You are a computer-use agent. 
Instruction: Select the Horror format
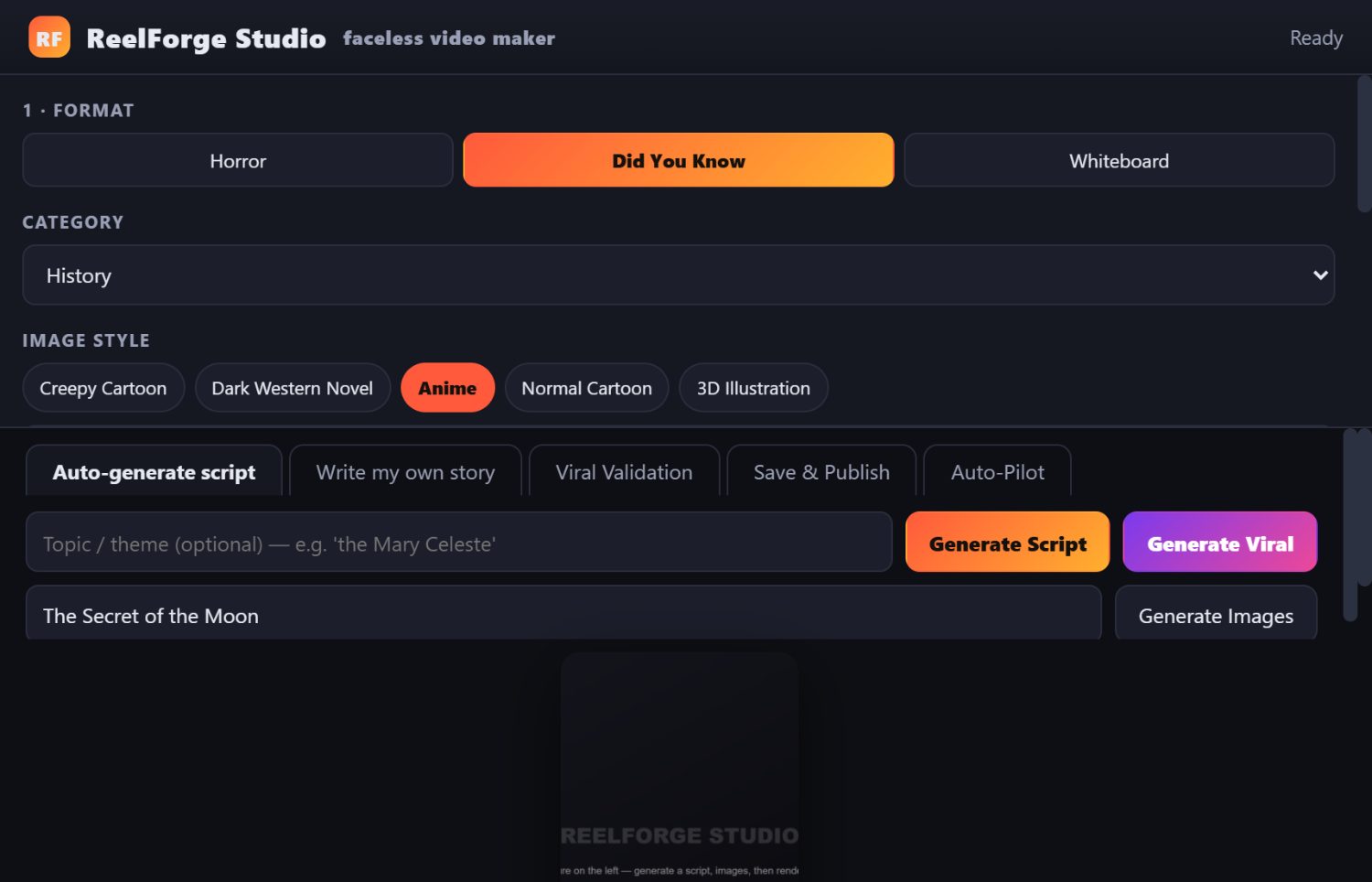point(238,160)
